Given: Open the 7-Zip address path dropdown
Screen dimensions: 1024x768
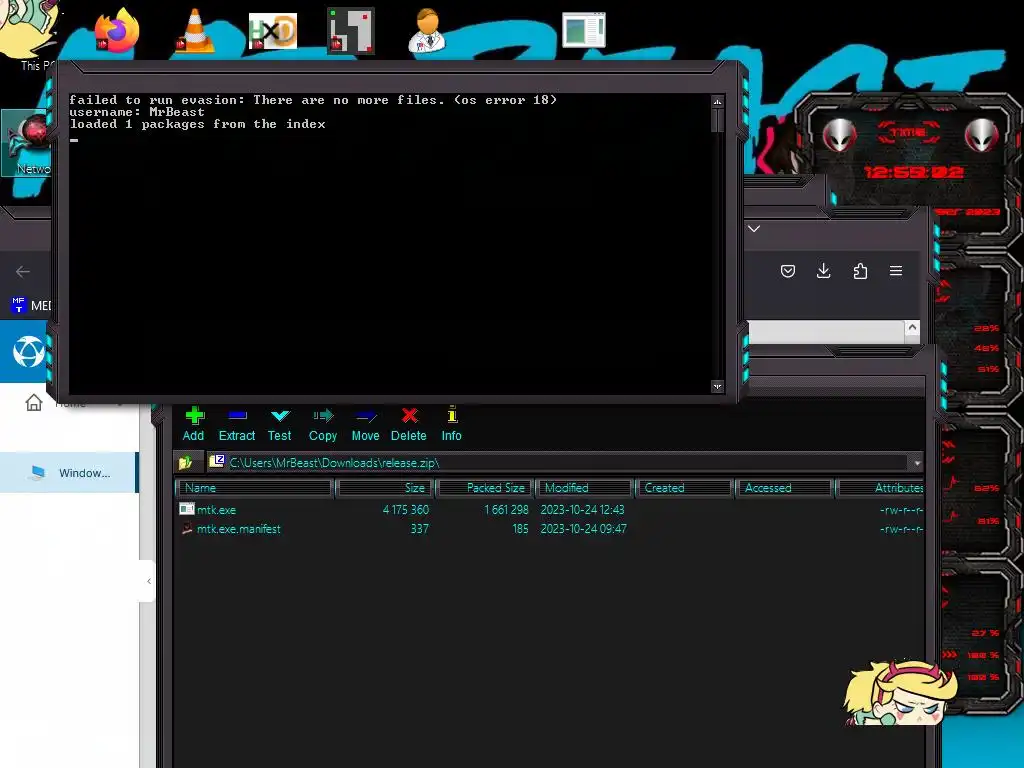Looking at the screenshot, I should [x=917, y=463].
